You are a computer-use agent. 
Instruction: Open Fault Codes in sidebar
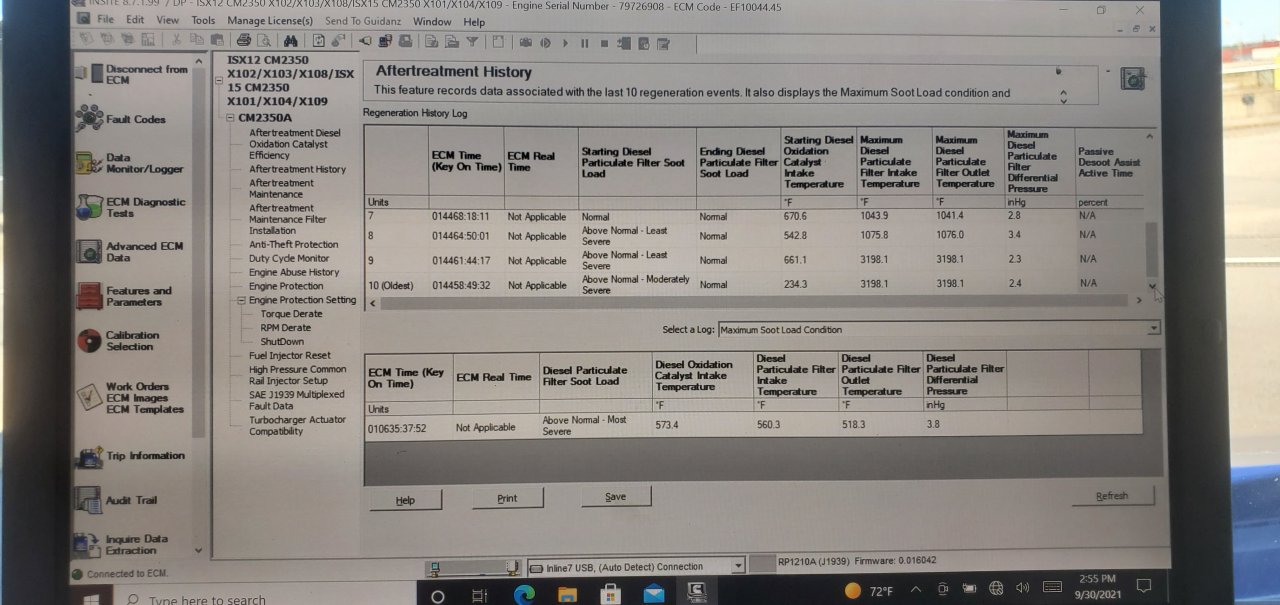tap(121, 119)
